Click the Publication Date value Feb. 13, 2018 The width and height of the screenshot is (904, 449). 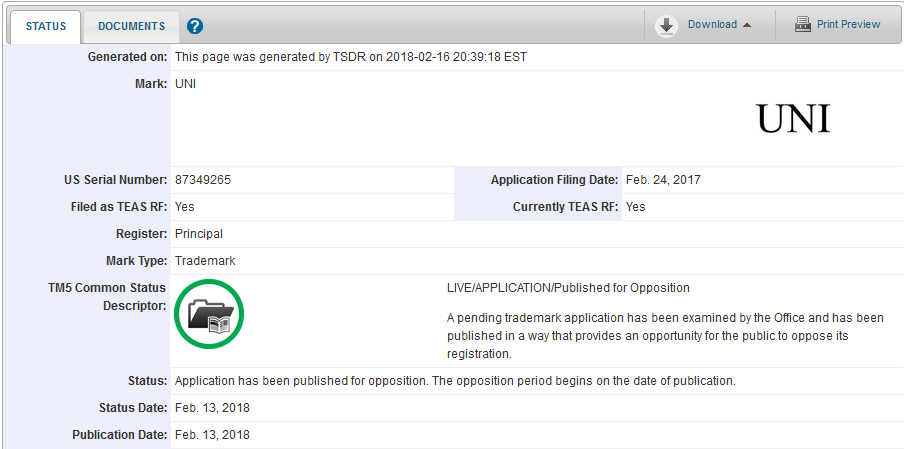(x=212, y=435)
